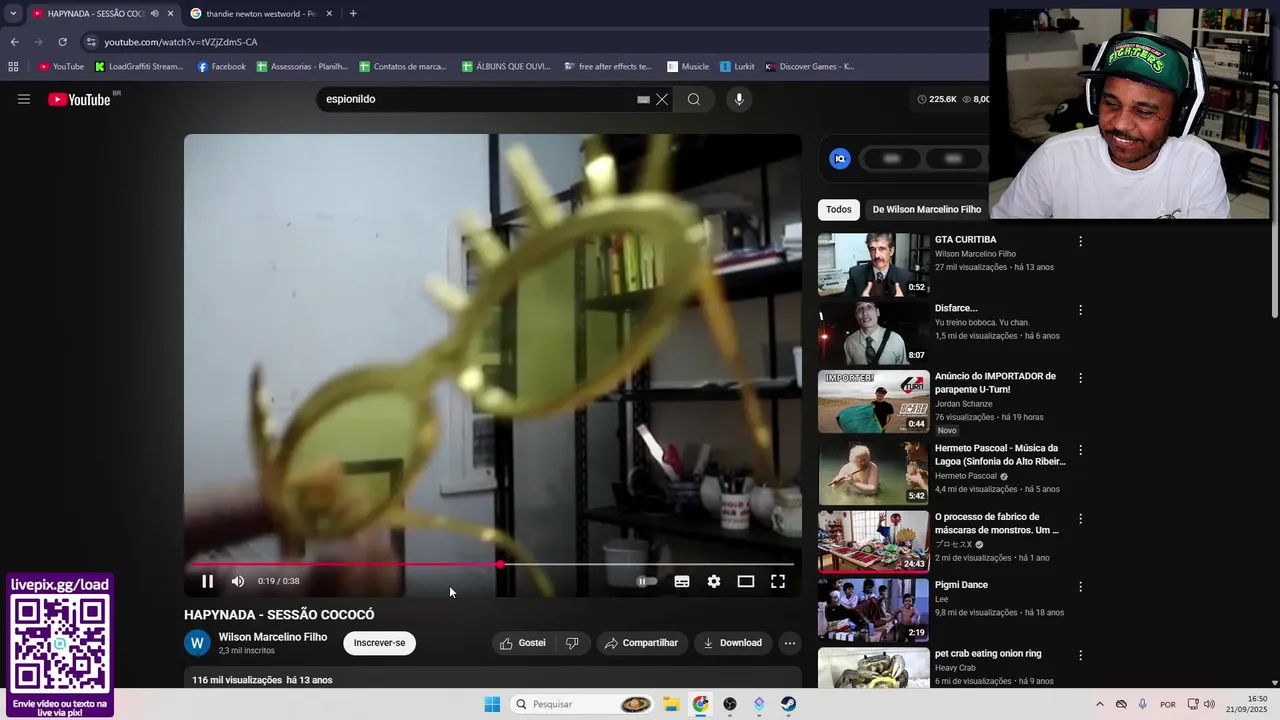The height and width of the screenshot is (720, 1280).
Task: Open Pigmi Dance video thumbnail
Action: 874,610
